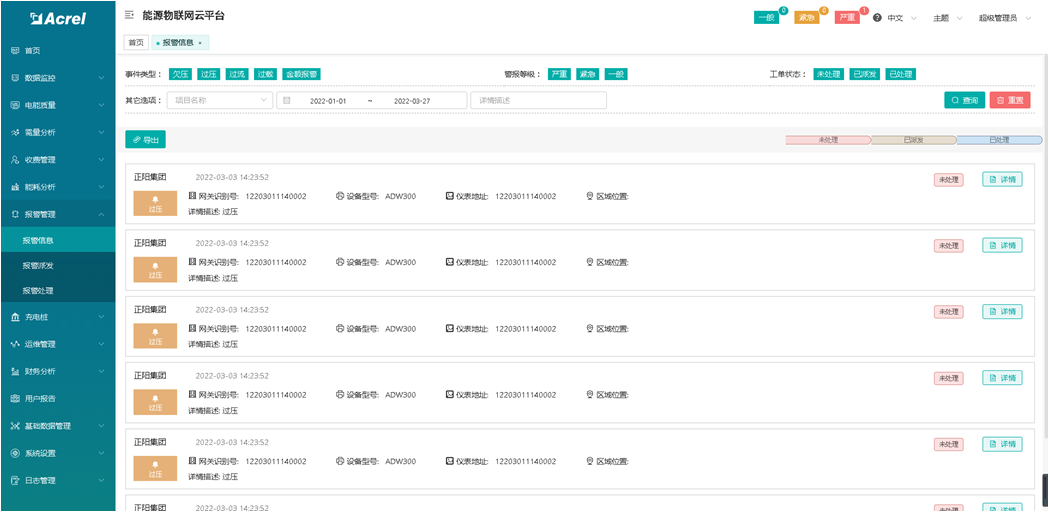Expand the 运维管理 sidebar menu

click(x=58, y=344)
